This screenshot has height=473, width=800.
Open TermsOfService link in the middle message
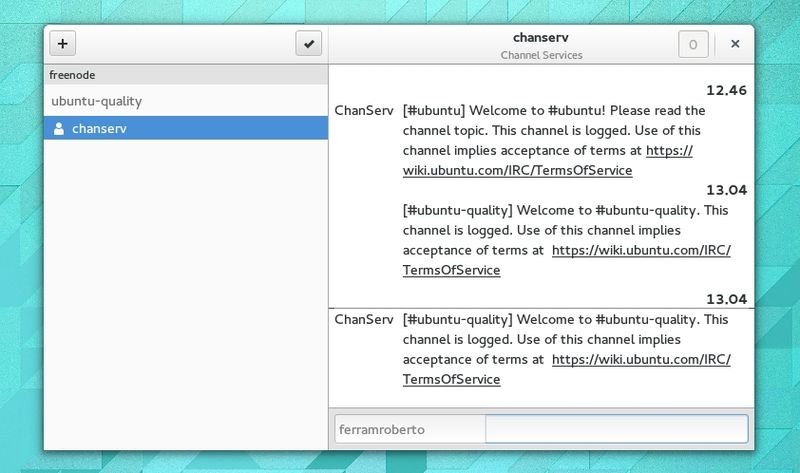coord(451,269)
